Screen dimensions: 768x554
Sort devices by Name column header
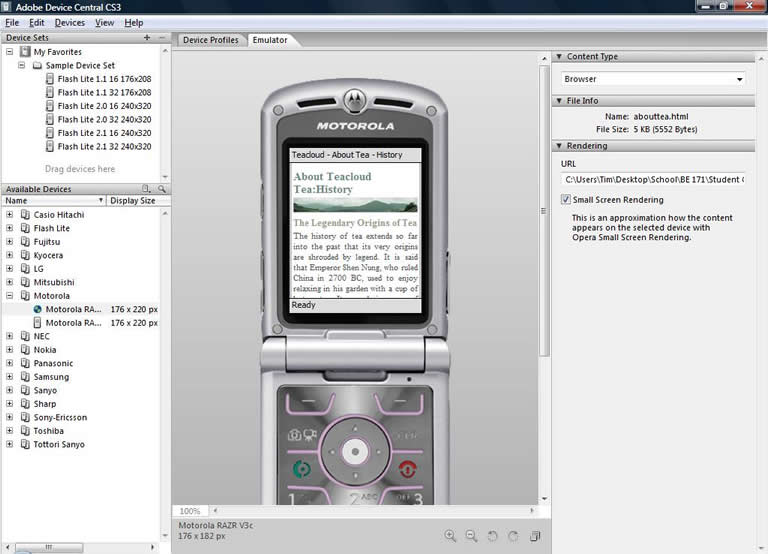coord(53,200)
